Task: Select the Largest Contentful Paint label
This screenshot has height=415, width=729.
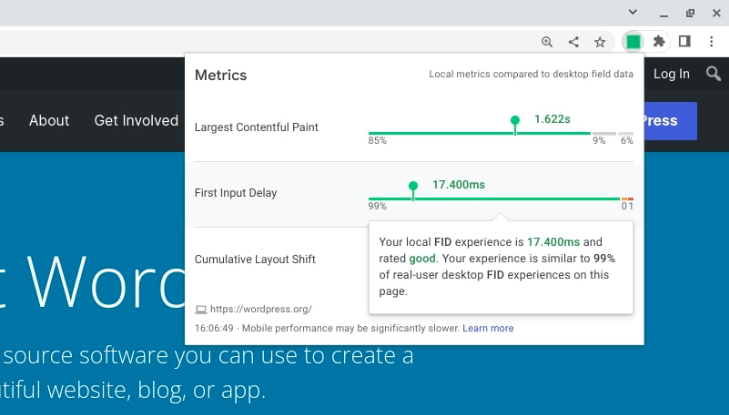Action: click(x=256, y=127)
